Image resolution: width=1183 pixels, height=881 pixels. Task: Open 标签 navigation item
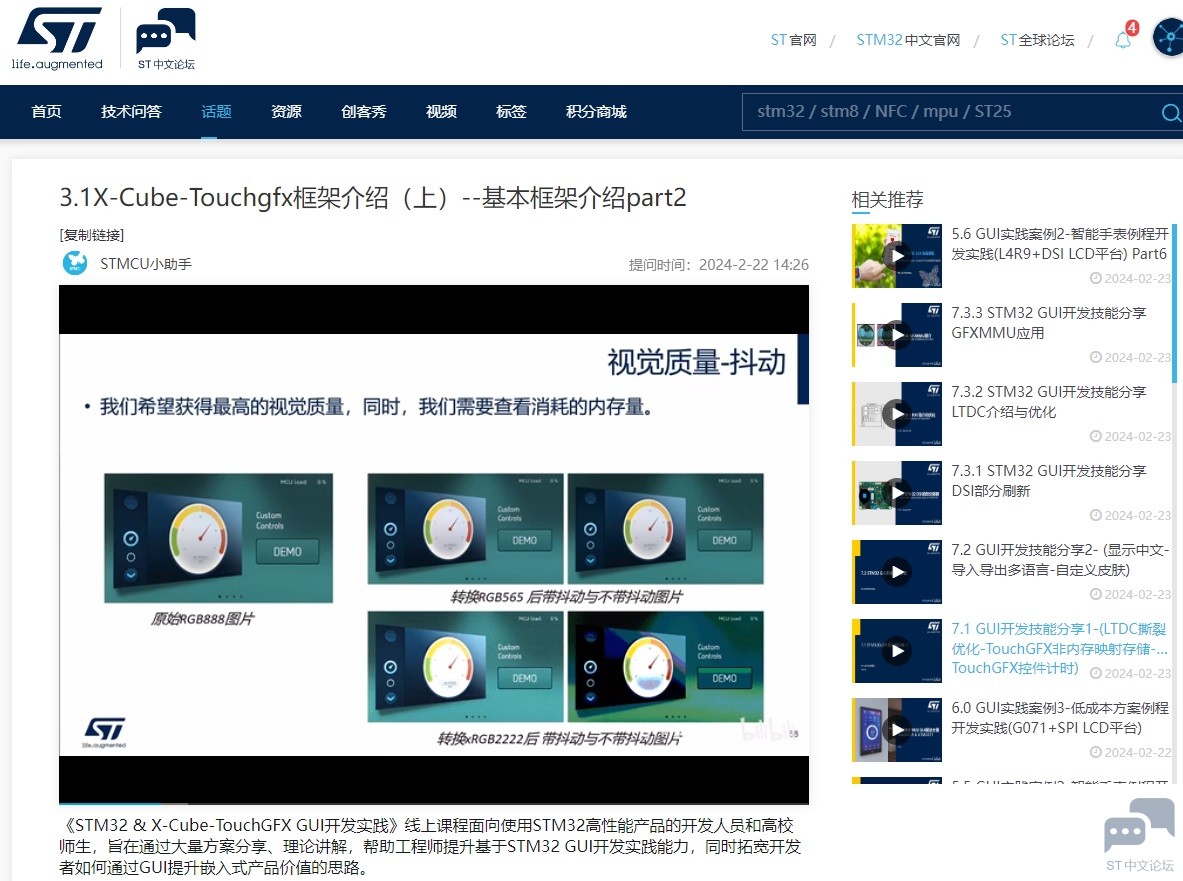pyautogui.click(x=511, y=112)
